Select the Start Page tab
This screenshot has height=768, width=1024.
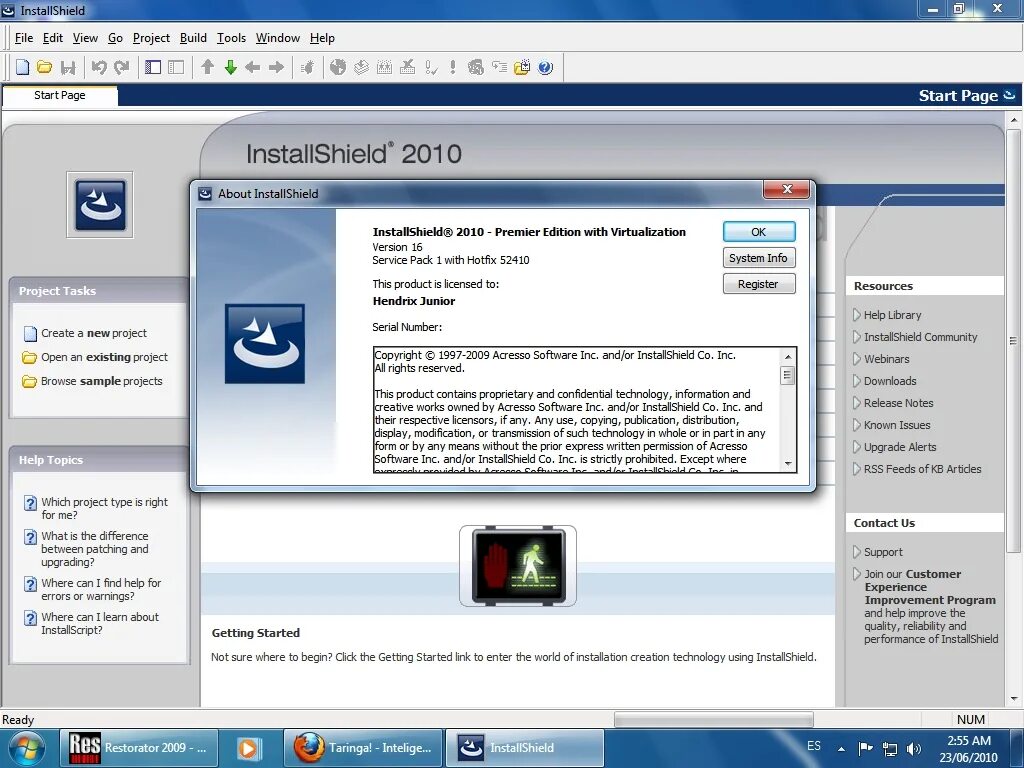(x=59, y=95)
